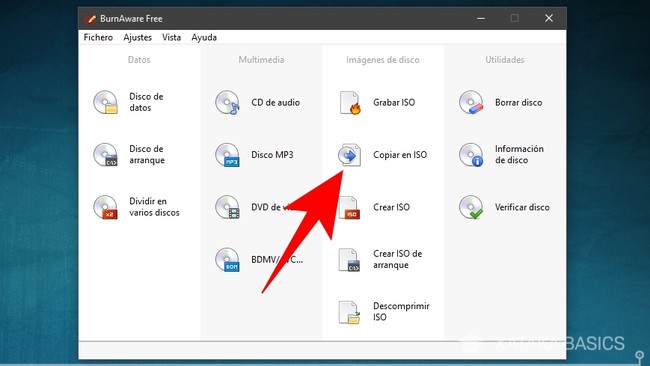Open the Disco MP3 icon
This screenshot has width=650, height=366.
pos(227,155)
